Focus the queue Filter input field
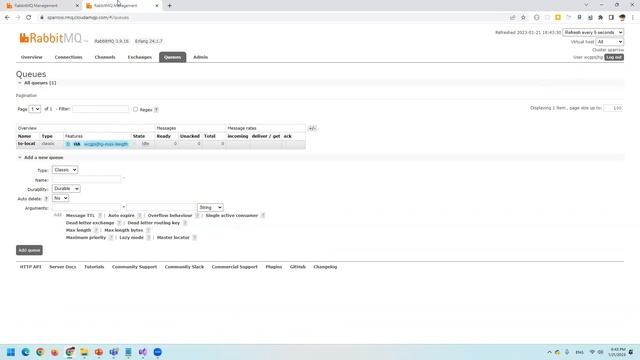 (100, 109)
